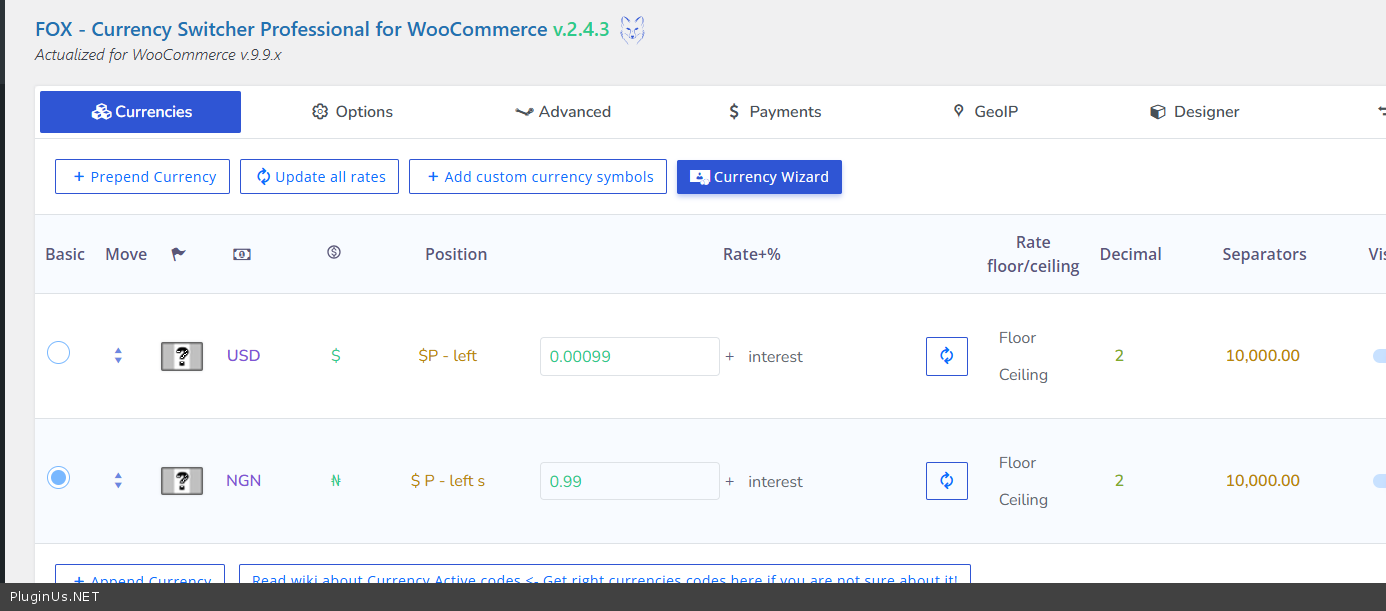1386x611 pixels.
Task: Click the flag column header icon
Action: pos(178,254)
